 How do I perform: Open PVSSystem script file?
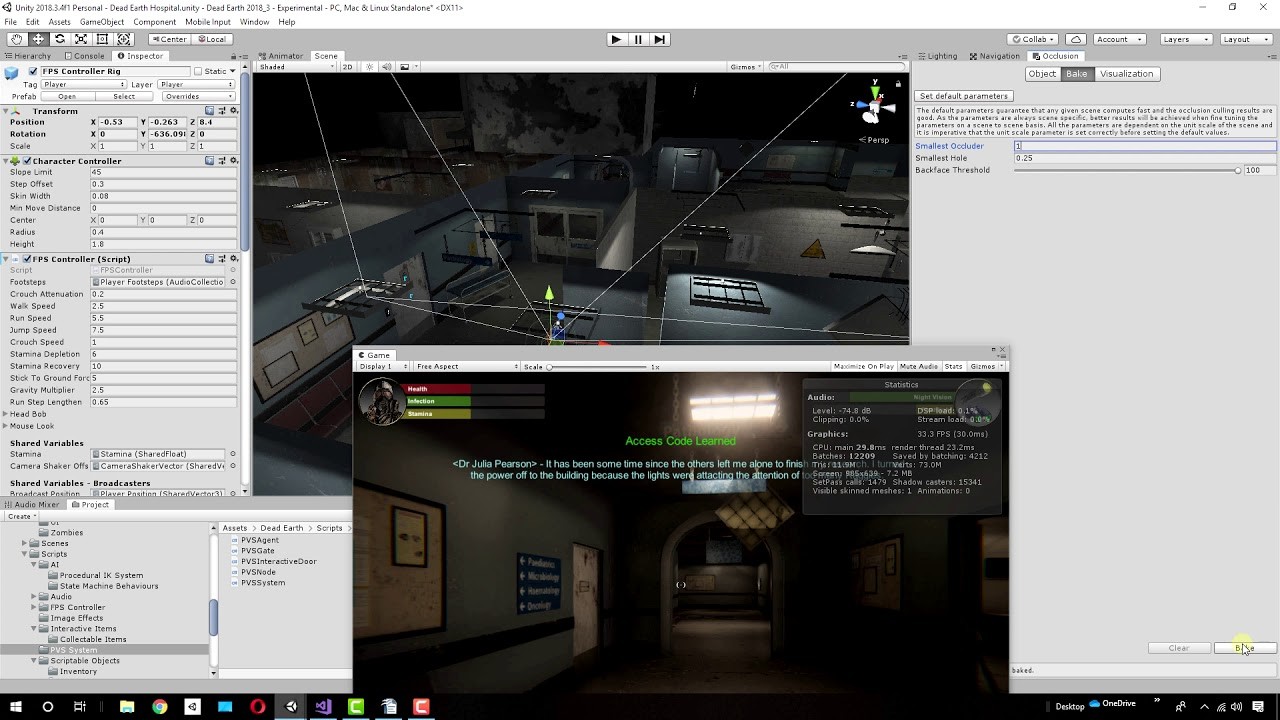click(263, 582)
